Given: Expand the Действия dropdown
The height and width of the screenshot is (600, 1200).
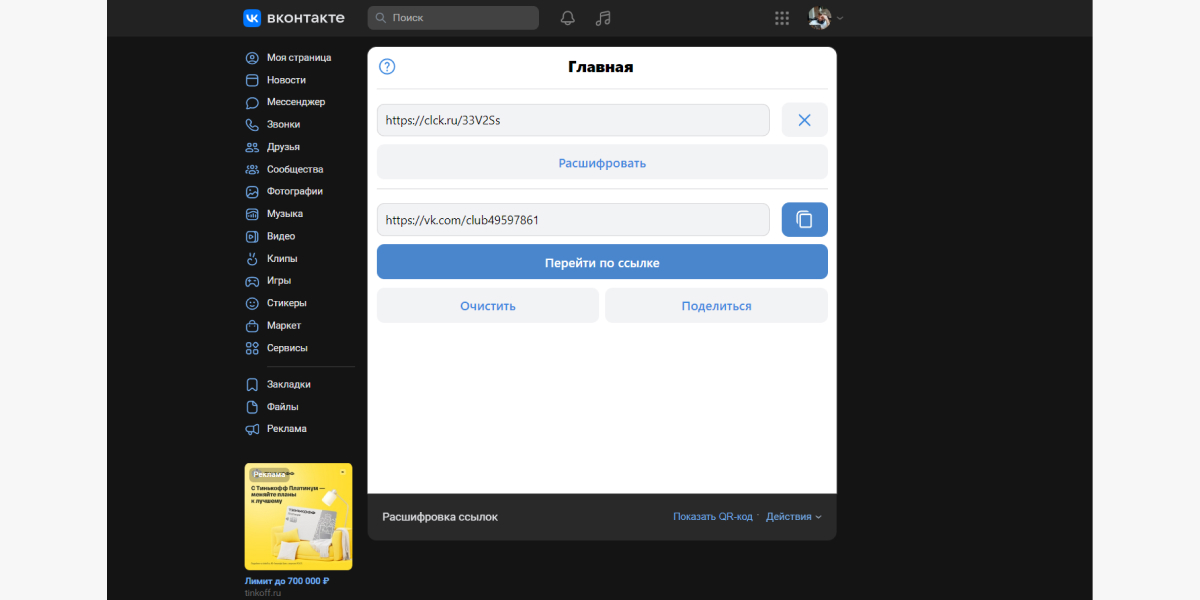Looking at the screenshot, I should coord(794,517).
